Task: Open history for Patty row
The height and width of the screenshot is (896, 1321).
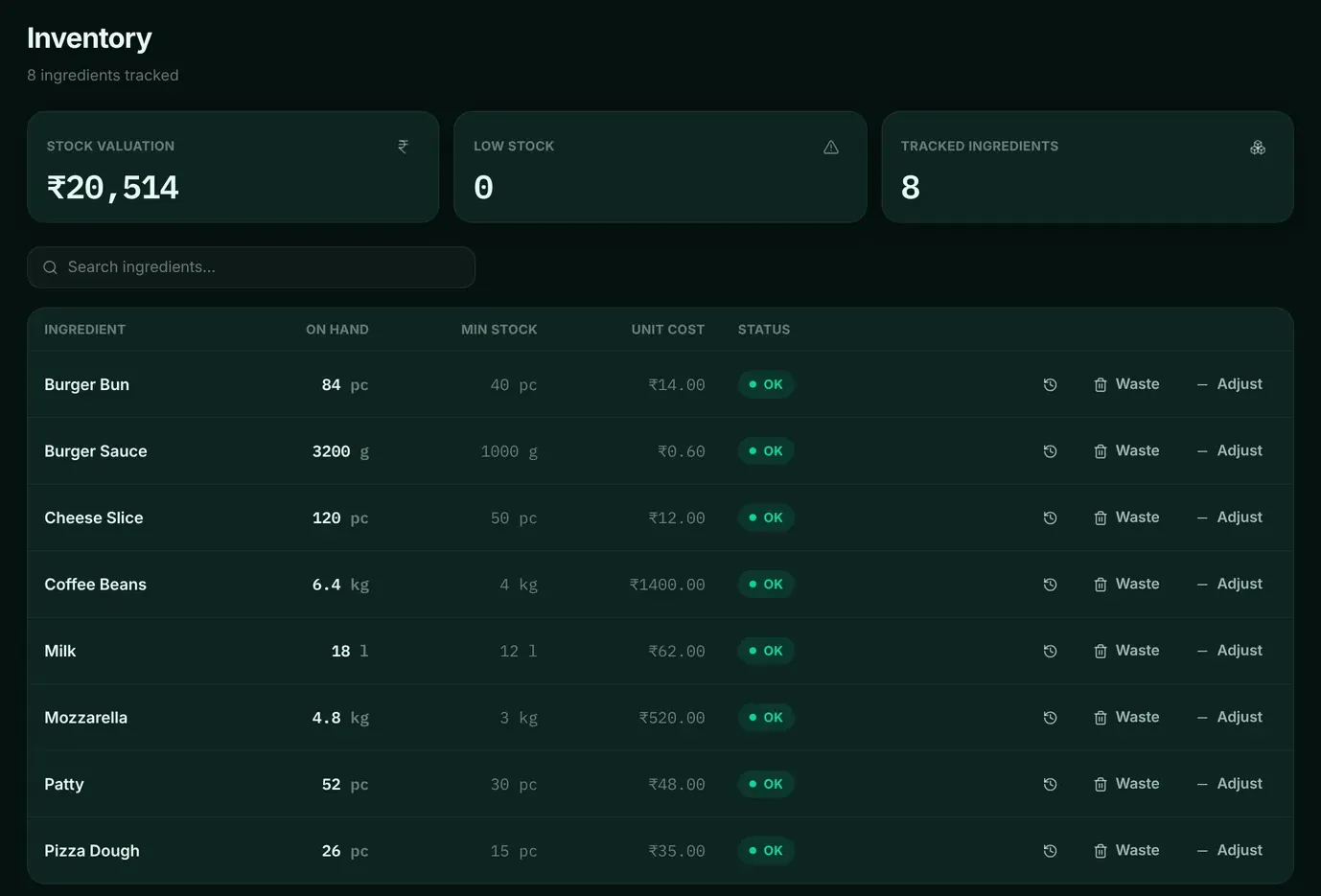Action: coord(1050,784)
